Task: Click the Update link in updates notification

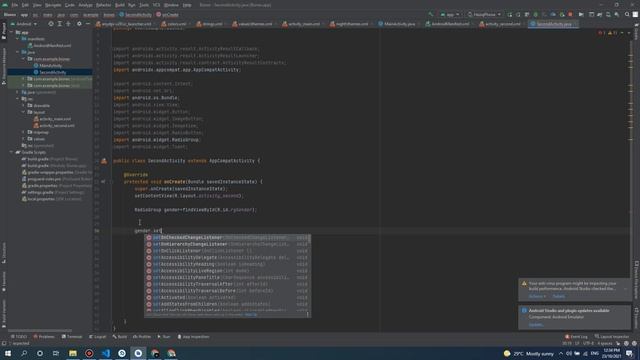Action: (536, 325)
